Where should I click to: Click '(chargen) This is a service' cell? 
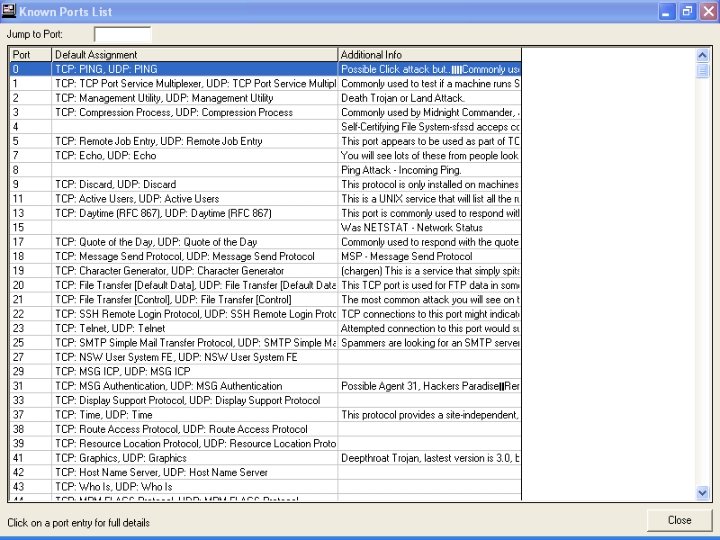click(x=429, y=270)
